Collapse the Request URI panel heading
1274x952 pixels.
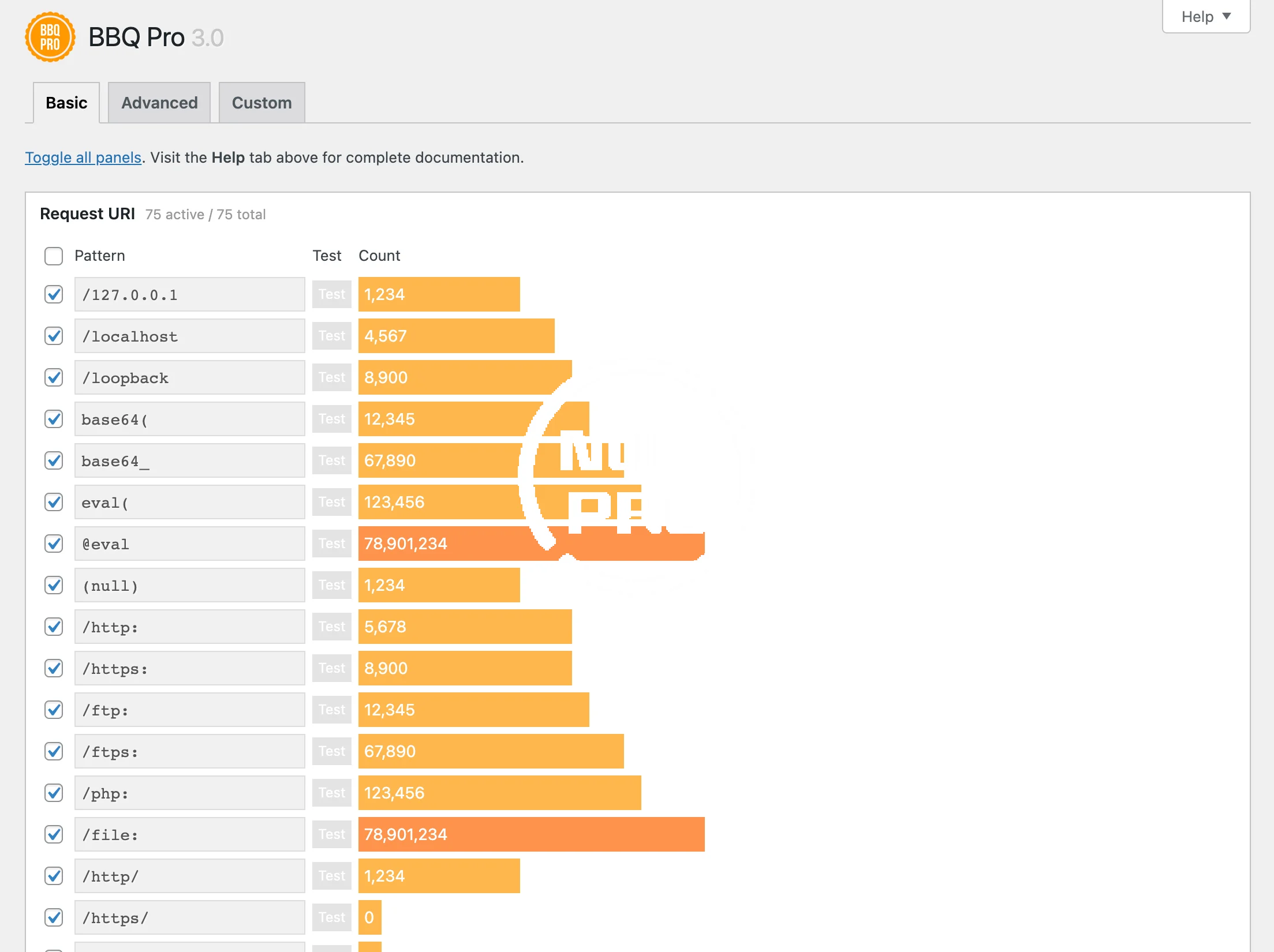coord(87,214)
